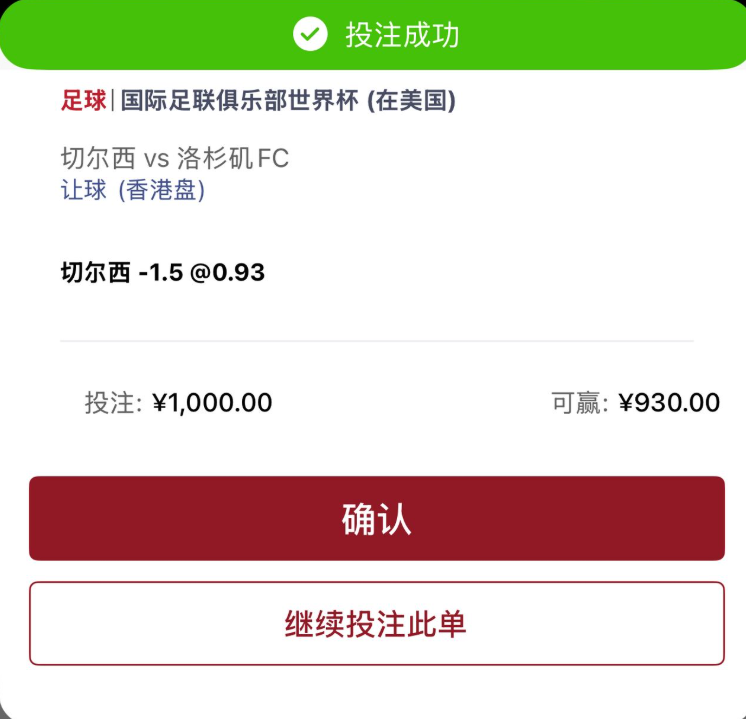The image size is (746, 719).
Task: Click the (在美国) location text
Action: tap(412, 100)
